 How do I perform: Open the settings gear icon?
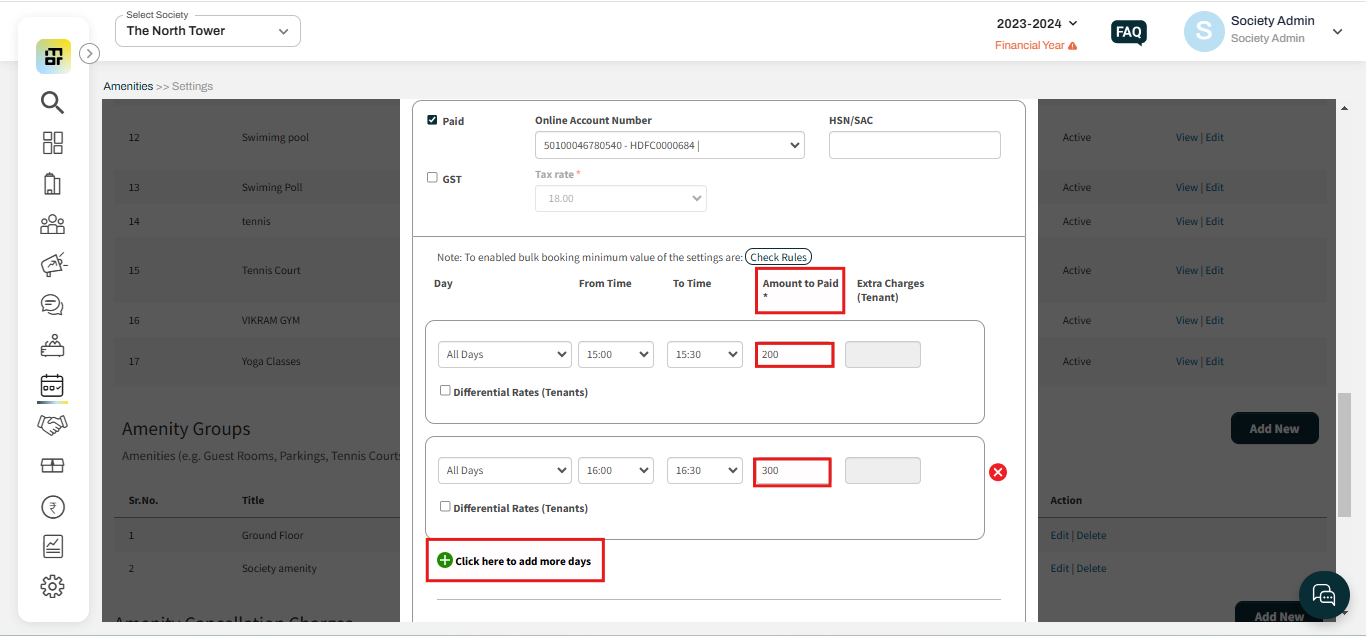(x=53, y=586)
